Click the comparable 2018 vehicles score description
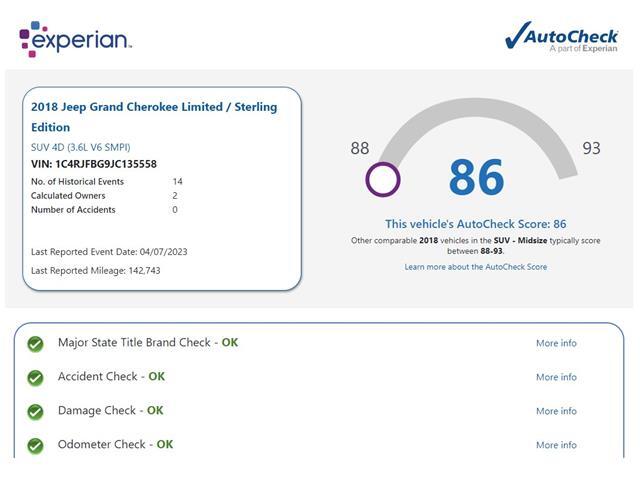The height and width of the screenshot is (480, 640). (x=476, y=246)
